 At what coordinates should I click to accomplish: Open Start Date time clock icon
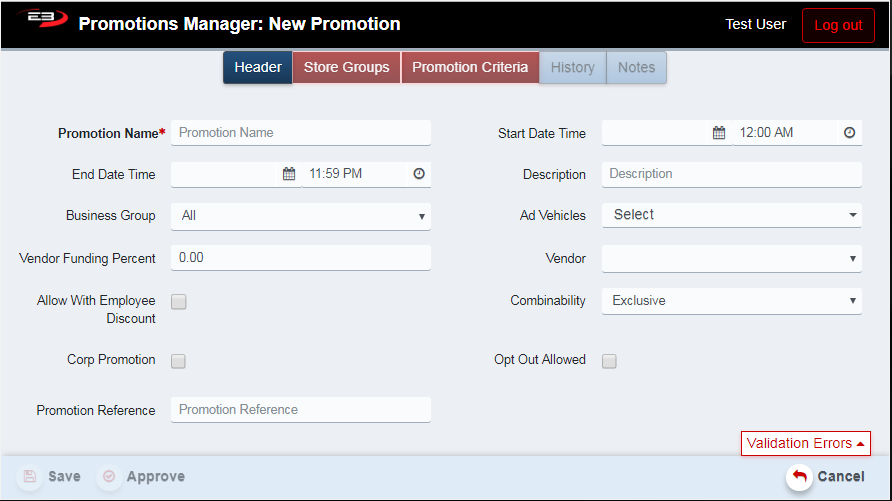849,133
